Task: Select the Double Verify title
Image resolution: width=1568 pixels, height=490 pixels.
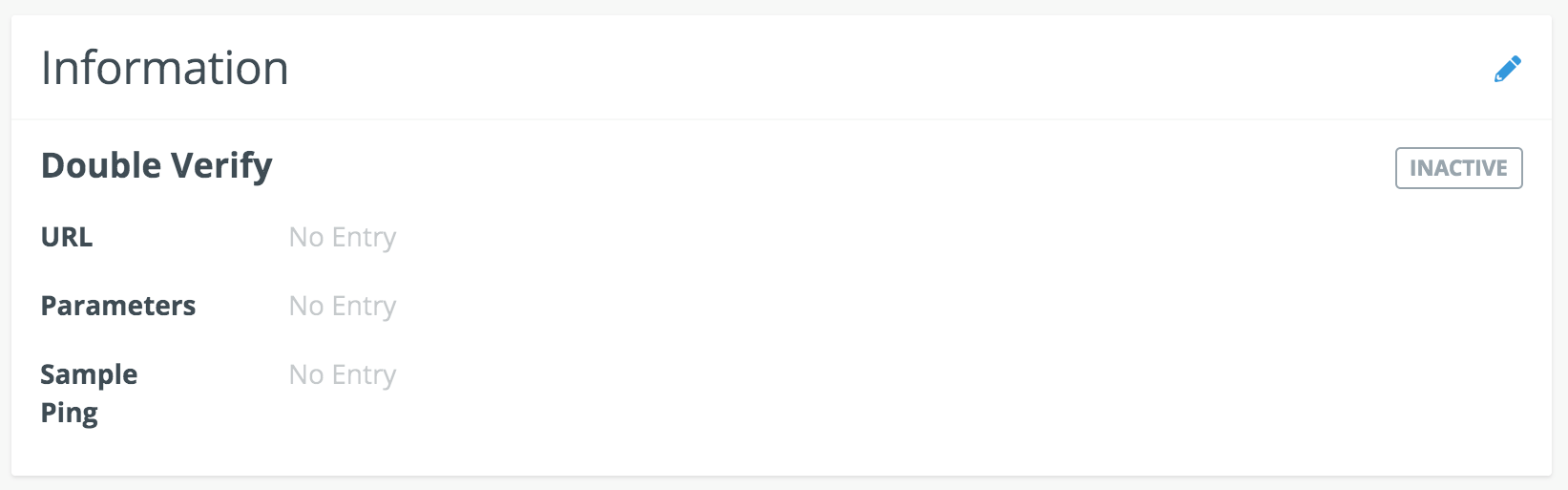Action: click(157, 166)
